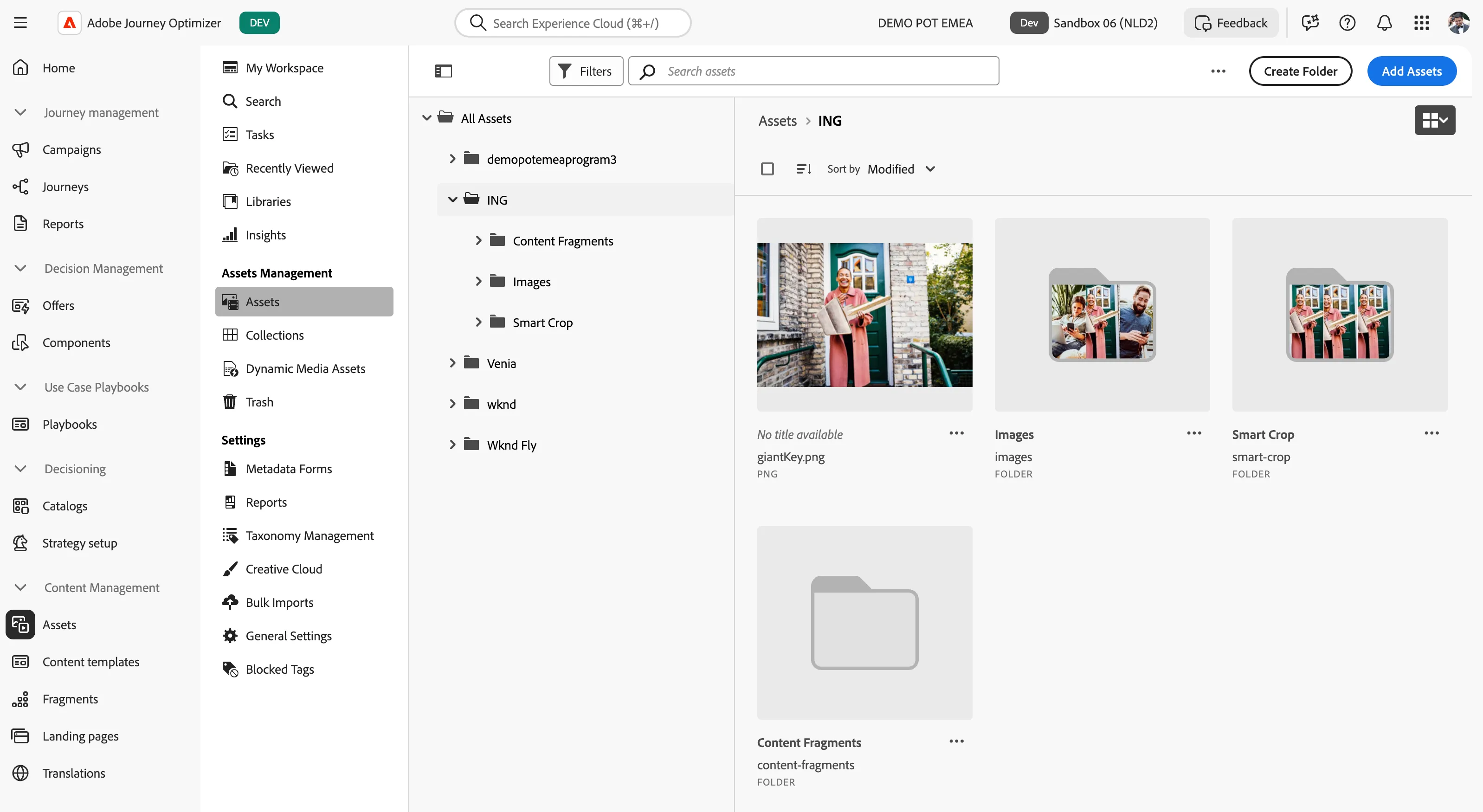This screenshot has height=812, width=1483.
Task: Open the view switcher dropdown
Action: click(x=1435, y=120)
